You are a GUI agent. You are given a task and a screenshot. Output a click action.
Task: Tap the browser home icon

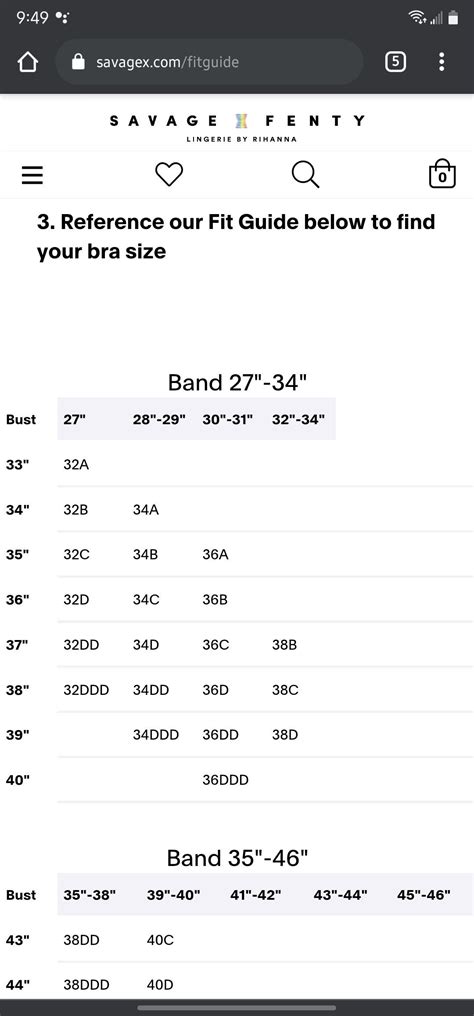[28, 62]
